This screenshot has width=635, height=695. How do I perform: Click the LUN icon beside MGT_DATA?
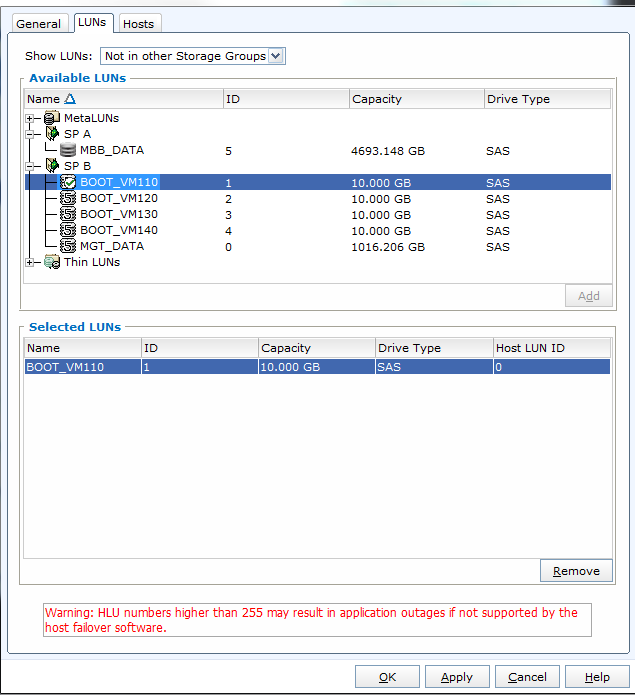(68, 246)
